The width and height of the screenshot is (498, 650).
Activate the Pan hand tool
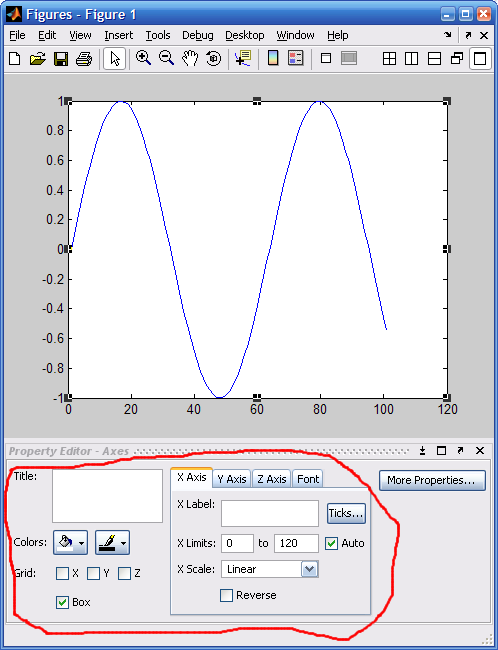190,58
